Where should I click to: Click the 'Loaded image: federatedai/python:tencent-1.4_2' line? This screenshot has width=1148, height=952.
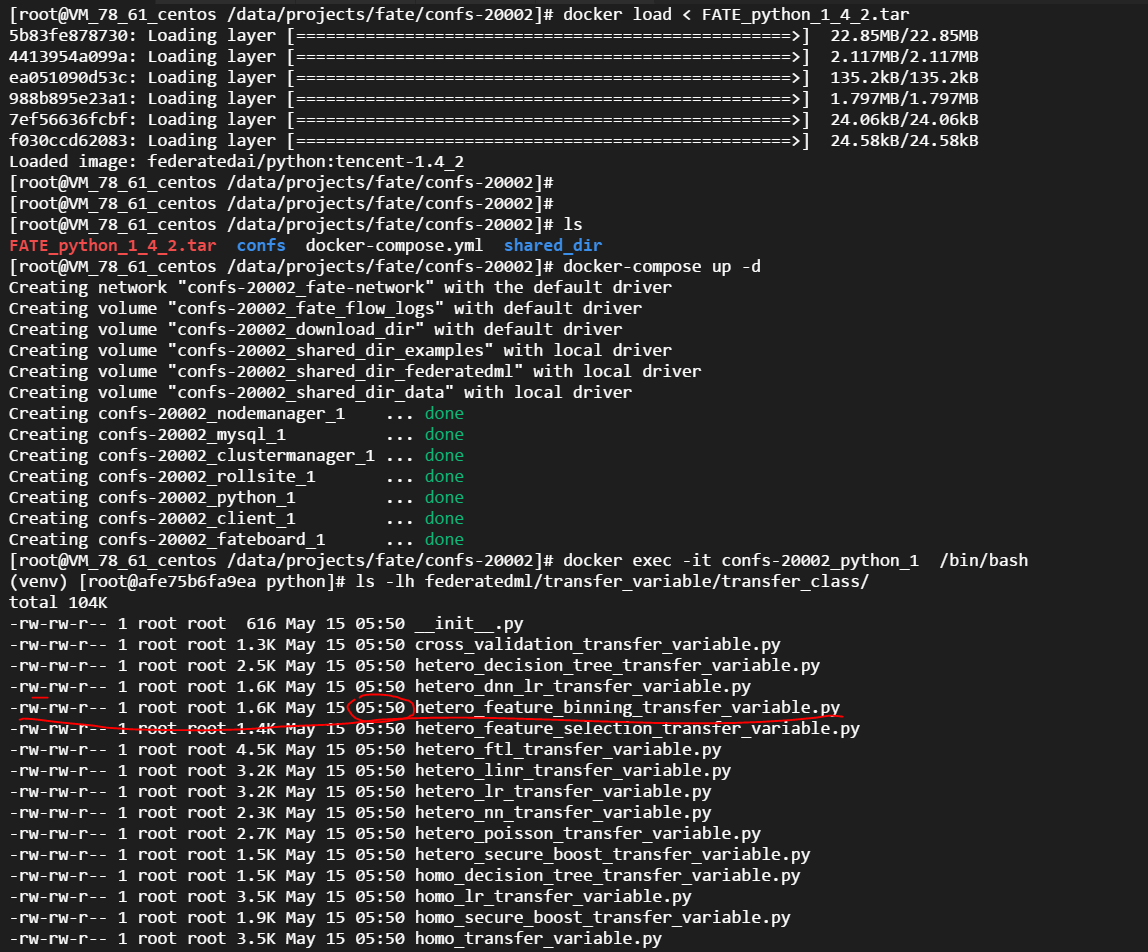click(236, 162)
